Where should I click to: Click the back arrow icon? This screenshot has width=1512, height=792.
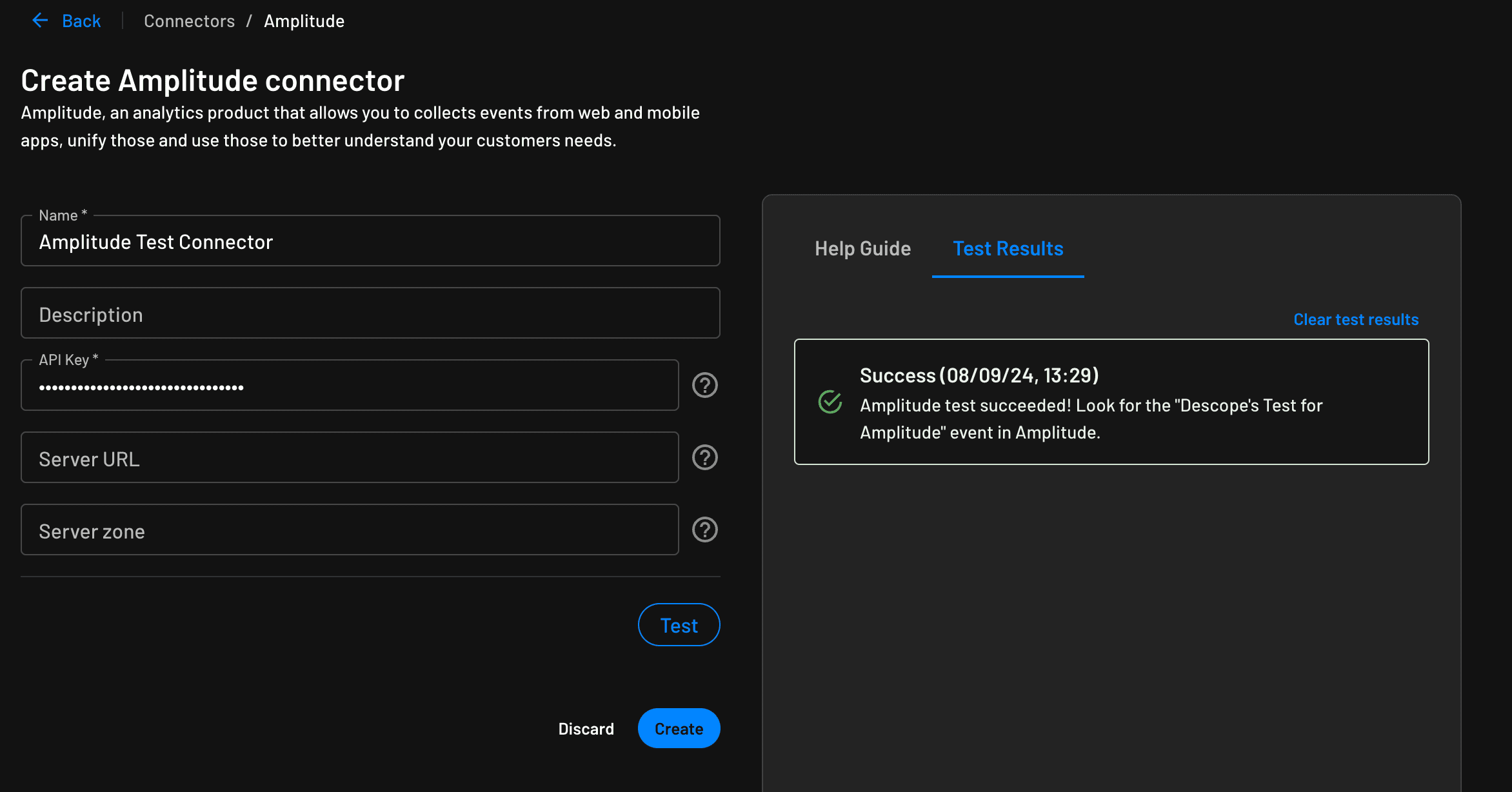pyautogui.click(x=40, y=20)
